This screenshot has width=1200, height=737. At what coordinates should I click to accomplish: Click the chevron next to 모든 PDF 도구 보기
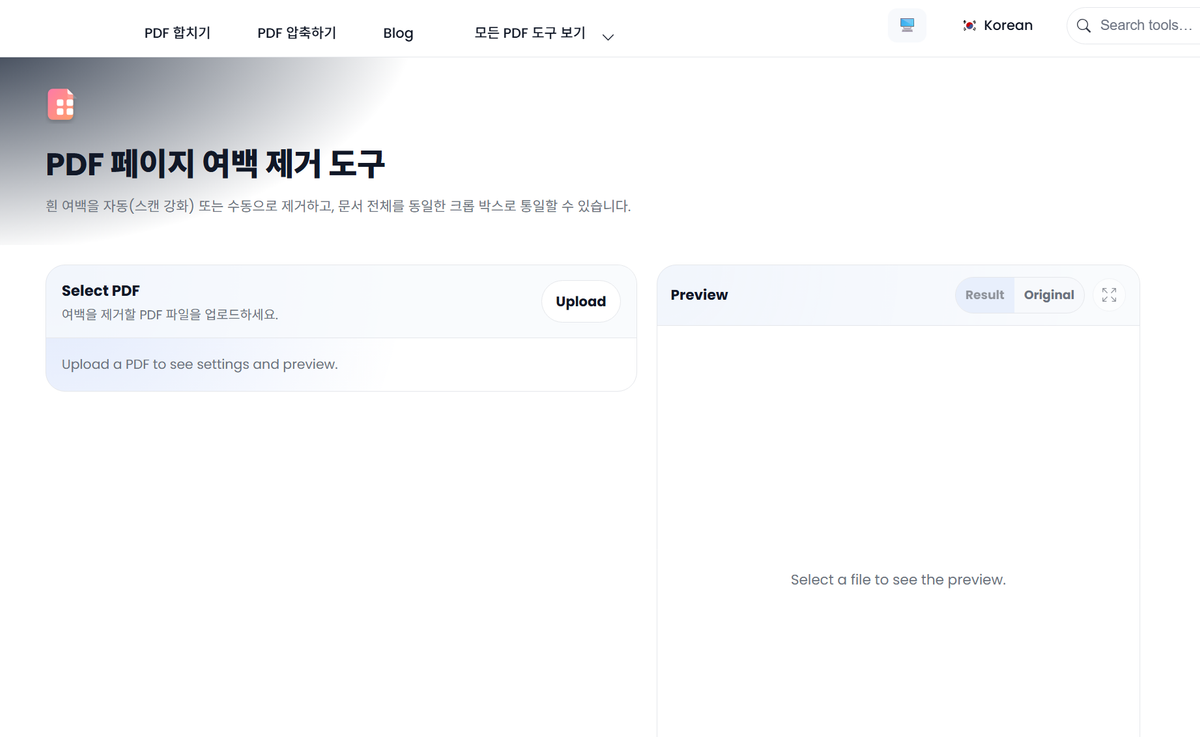(x=607, y=34)
